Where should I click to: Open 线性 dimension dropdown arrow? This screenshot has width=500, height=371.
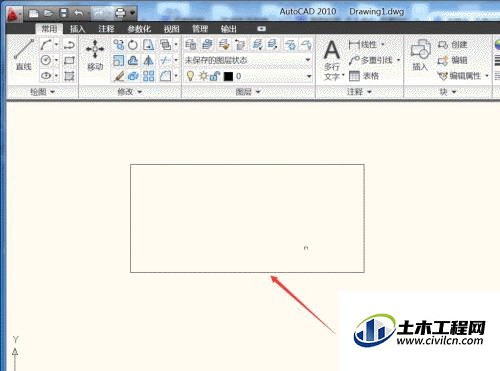click(382, 44)
